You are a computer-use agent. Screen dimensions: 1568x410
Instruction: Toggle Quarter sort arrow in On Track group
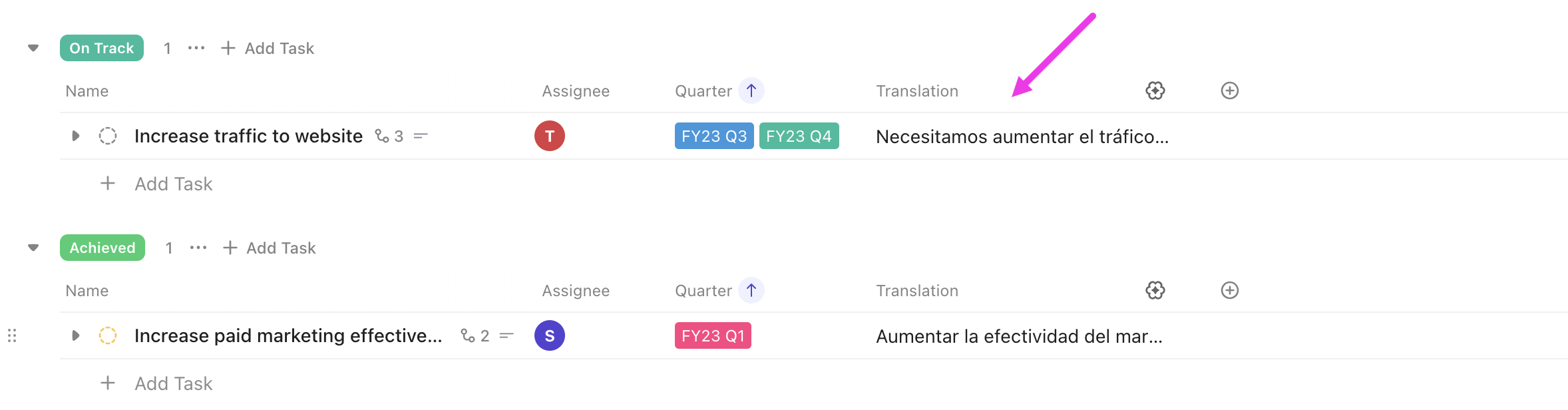click(x=751, y=91)
